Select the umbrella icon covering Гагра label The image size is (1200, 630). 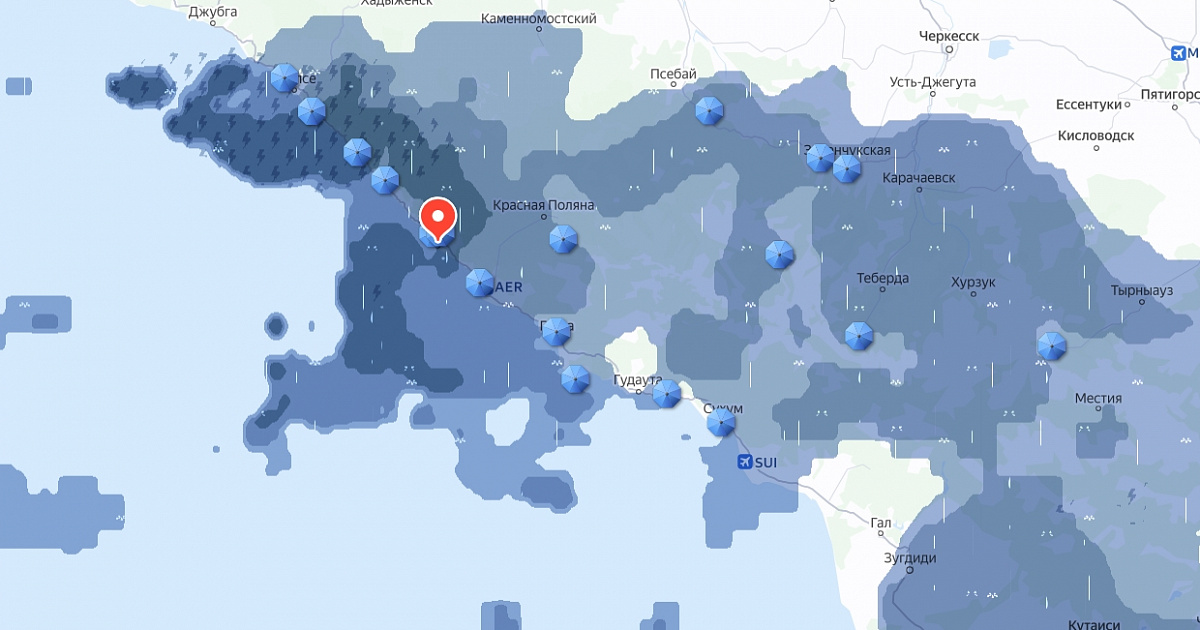pyautogui.click(x=556, y=332)
